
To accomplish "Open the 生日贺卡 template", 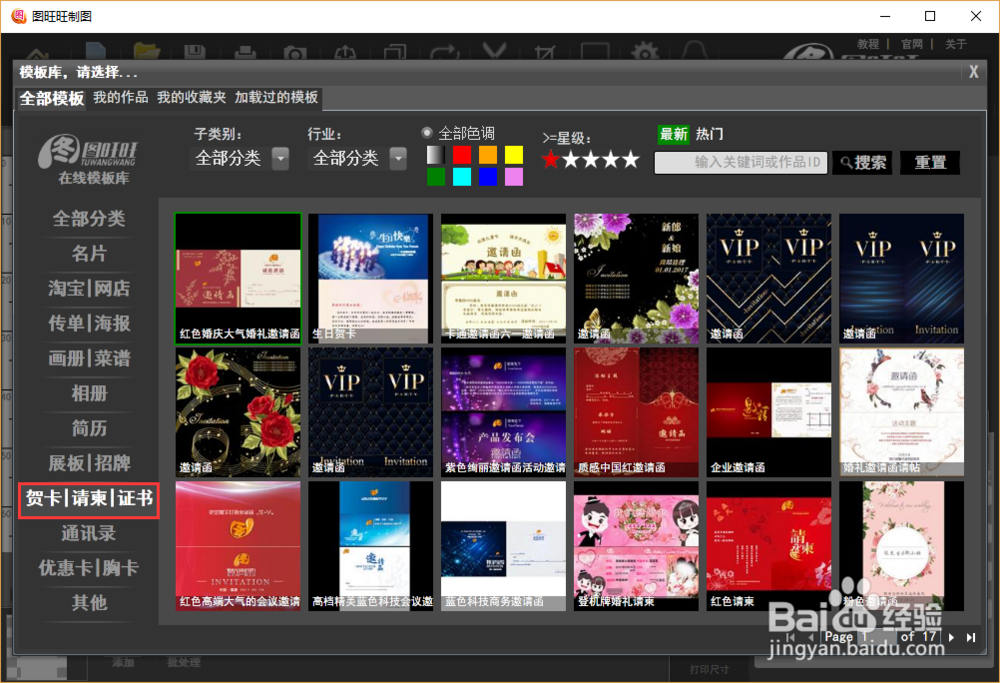I will click(371, 279).
